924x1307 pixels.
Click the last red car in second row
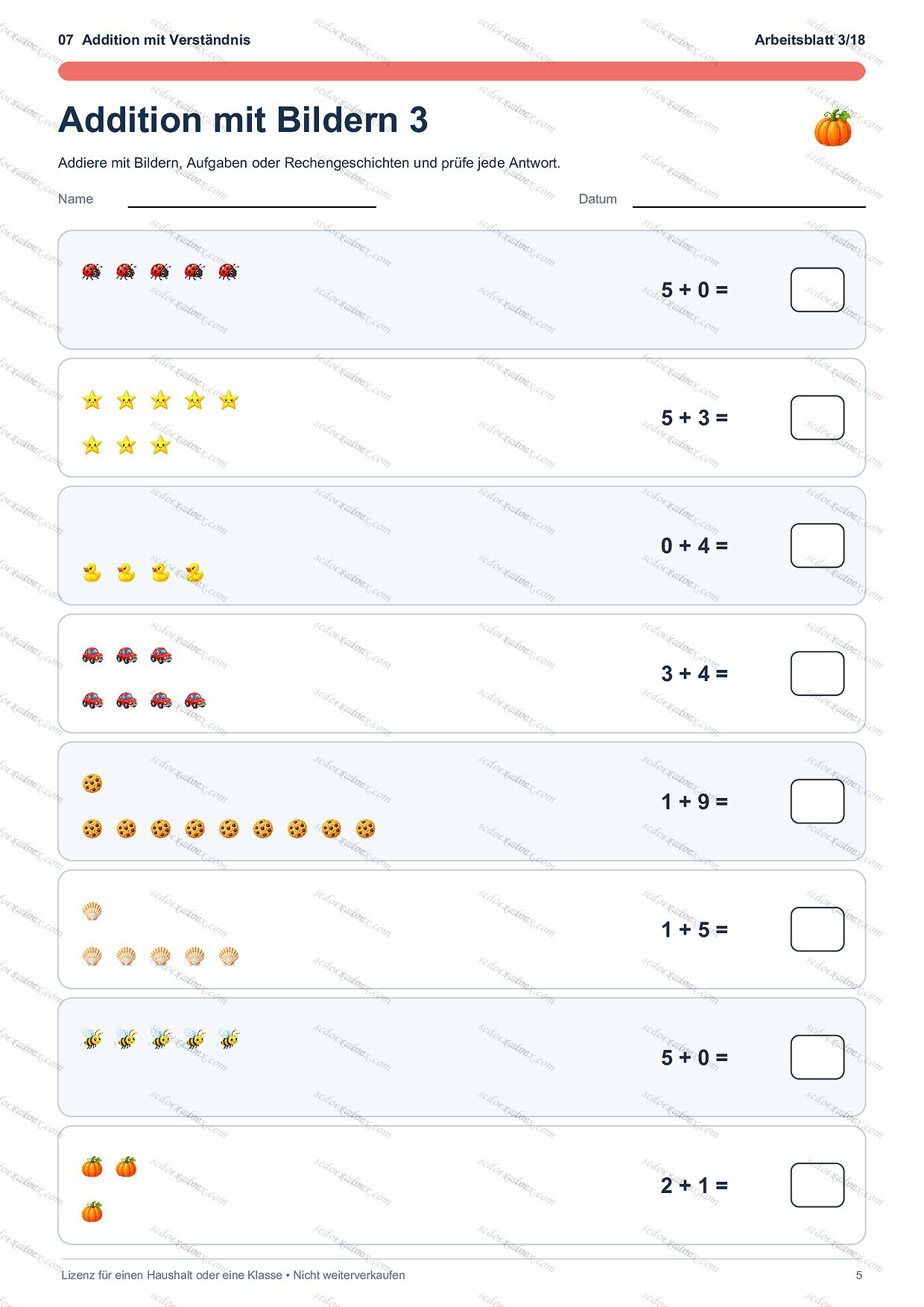click(194, 700)
